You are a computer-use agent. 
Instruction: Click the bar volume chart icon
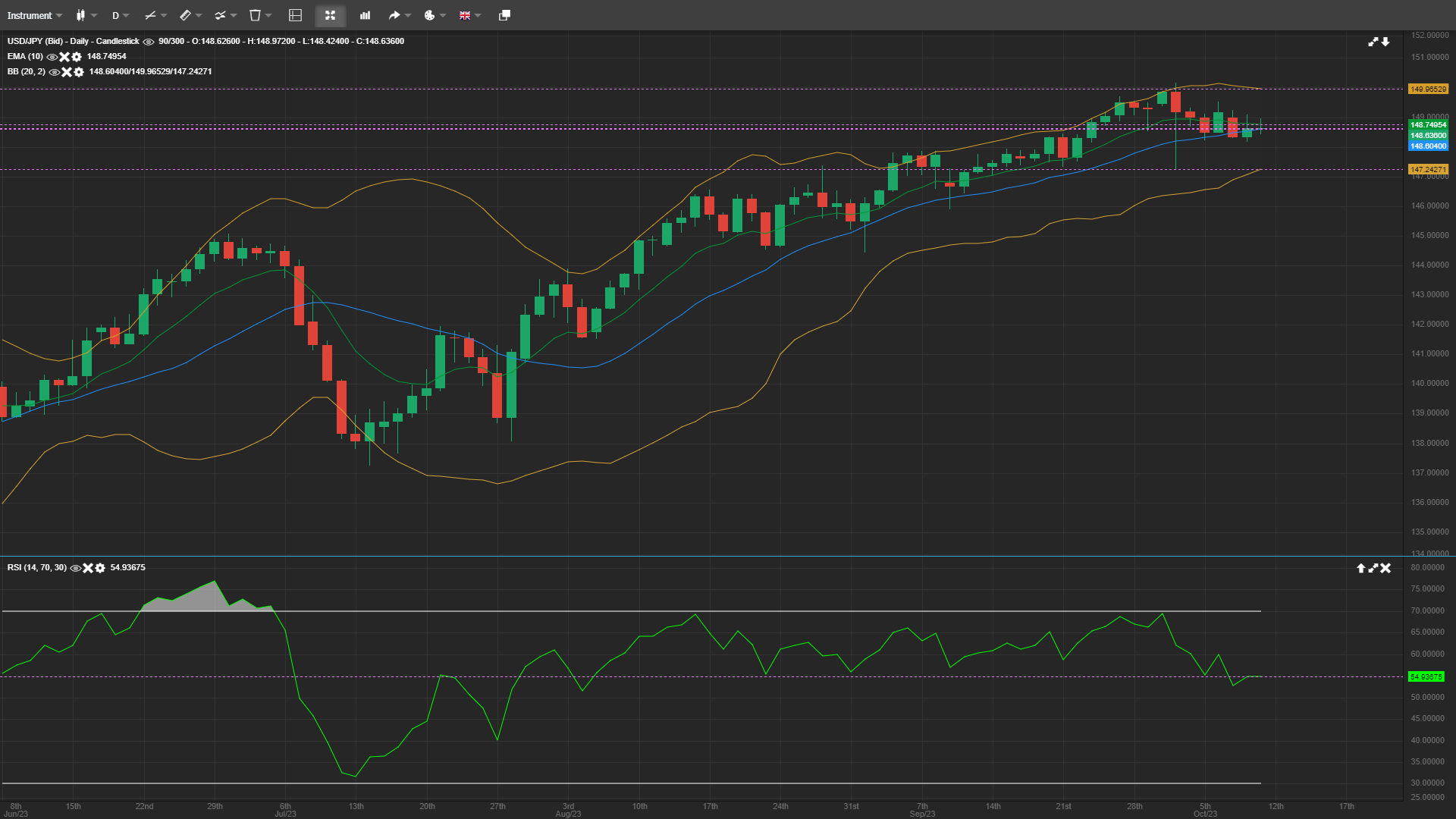[x=365, y=15]
